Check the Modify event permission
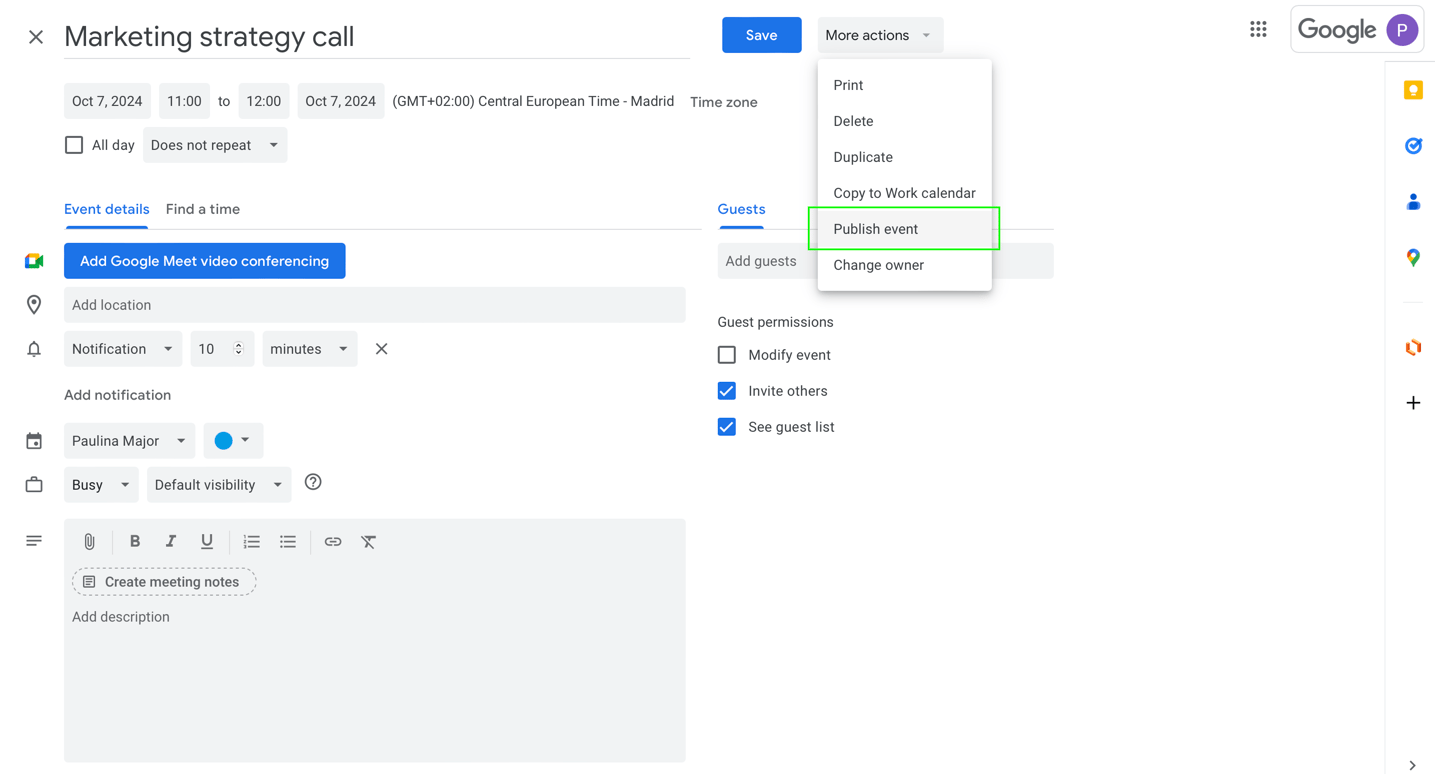Screen dimensions: 1435x774 pos(726,354)
